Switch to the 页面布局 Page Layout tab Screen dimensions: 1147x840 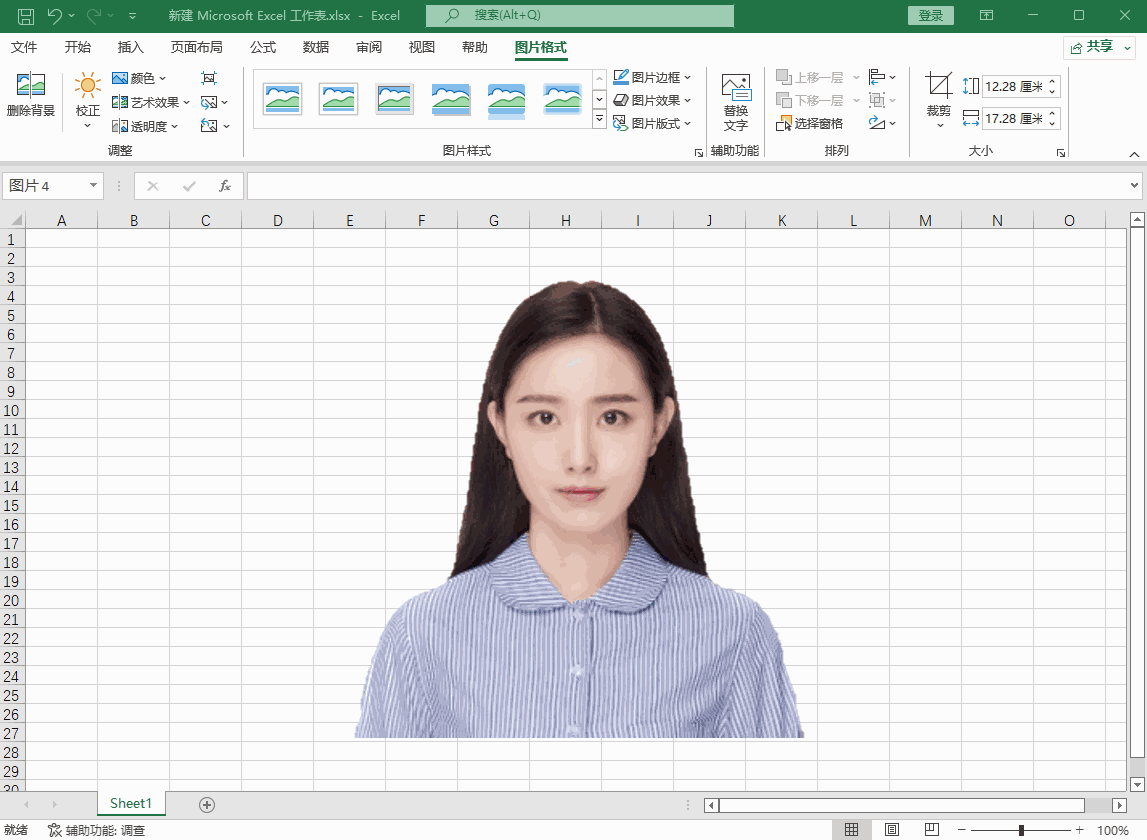197,48
